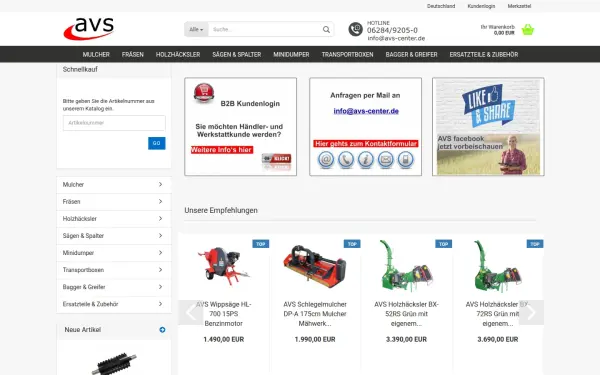The width and height of the screenshot is (600, 375).
Task: Expand the Sägen & Spalter sidebar category
Action: click(114, 236)
